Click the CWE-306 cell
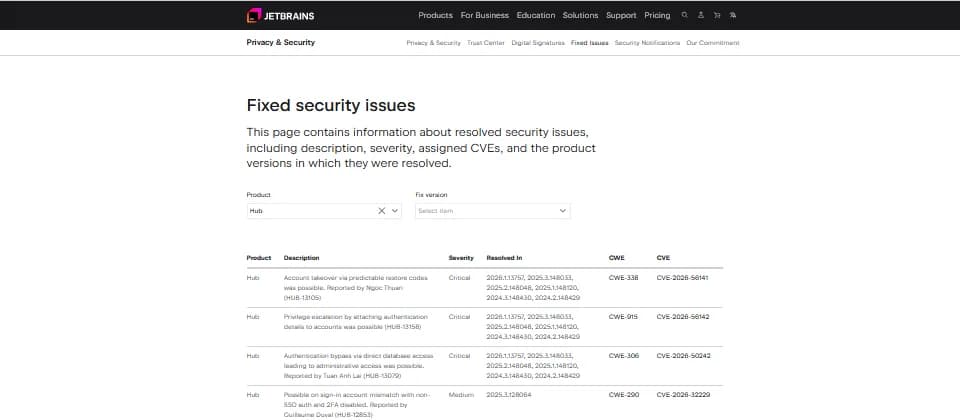The width and height of the screenshot is (960, 420). point(623,356)
